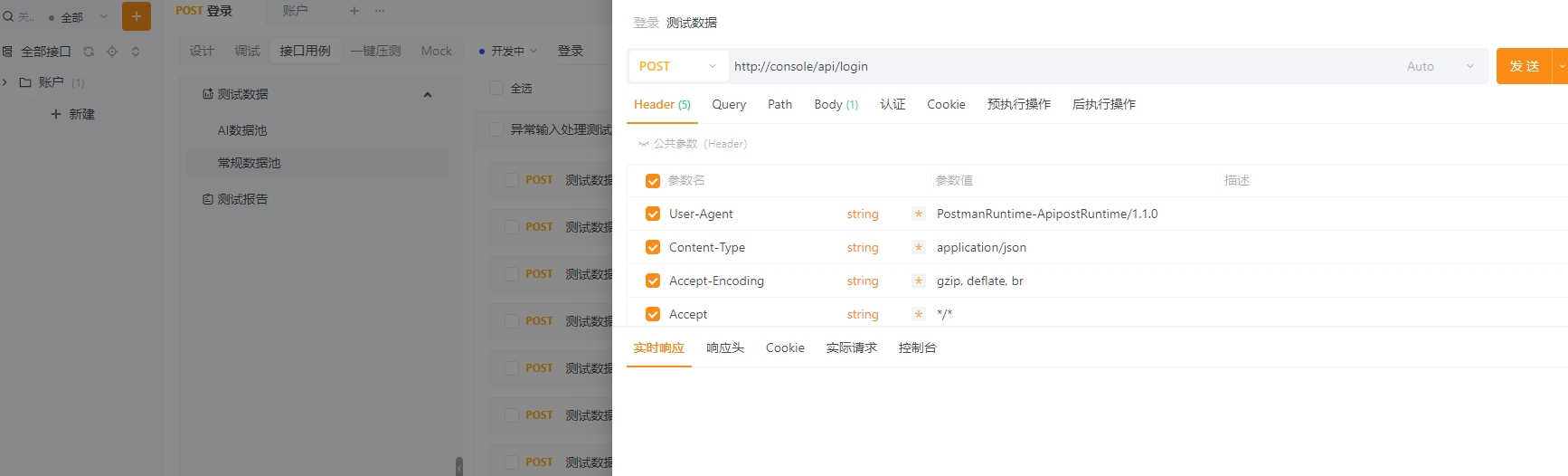
Task: Select the 实时响应 tab
Action: [659, 347]
